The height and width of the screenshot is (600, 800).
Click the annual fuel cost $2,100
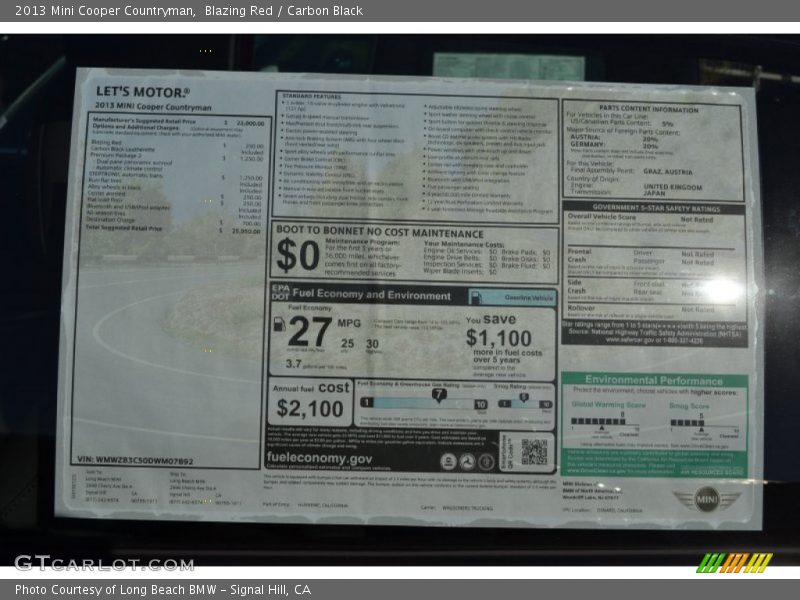(310, 409)
